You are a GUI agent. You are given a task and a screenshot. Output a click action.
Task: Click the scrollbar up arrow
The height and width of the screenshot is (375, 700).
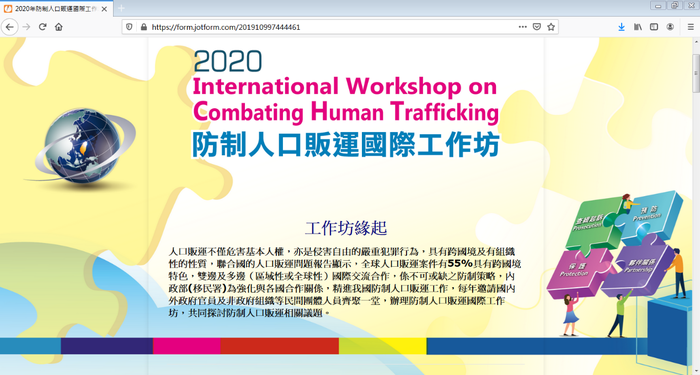(x=696, y=41)
